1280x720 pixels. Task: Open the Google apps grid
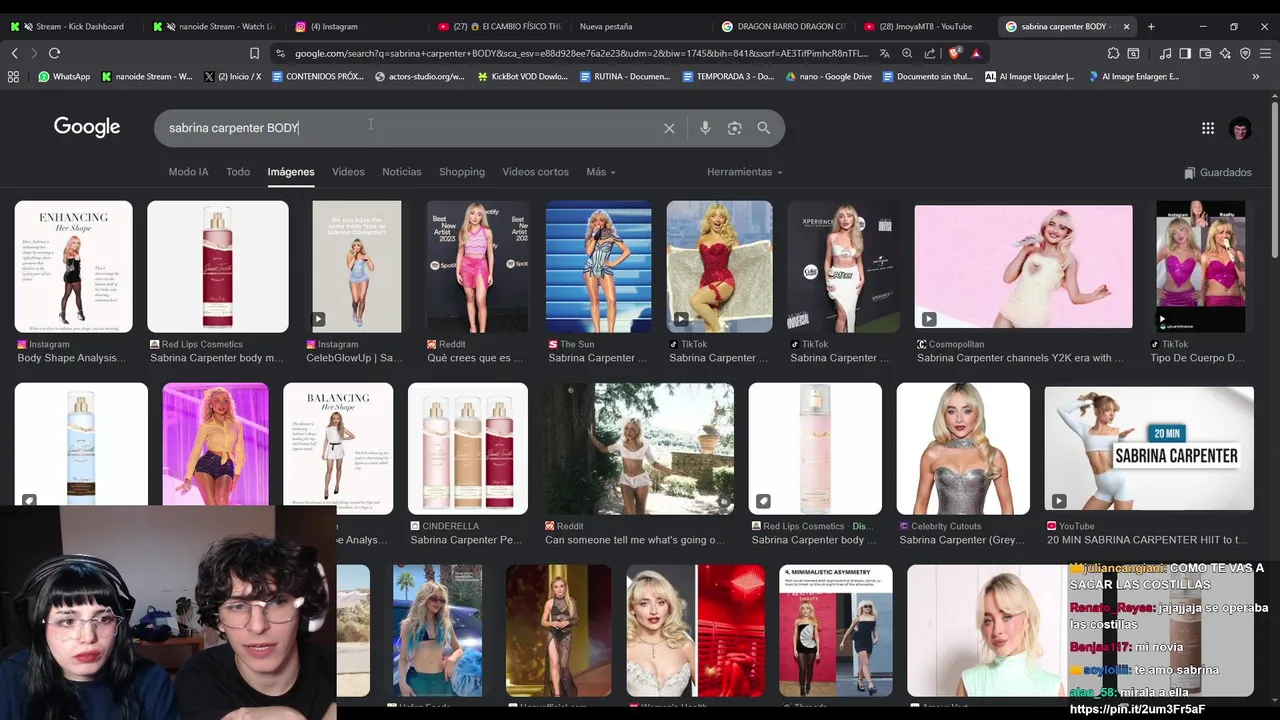(x=1208, y=128)
